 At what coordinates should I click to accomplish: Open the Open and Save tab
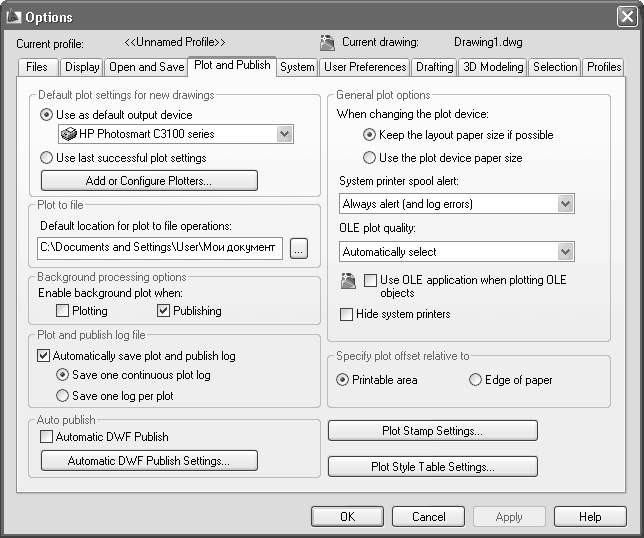(x=146, y=67)
